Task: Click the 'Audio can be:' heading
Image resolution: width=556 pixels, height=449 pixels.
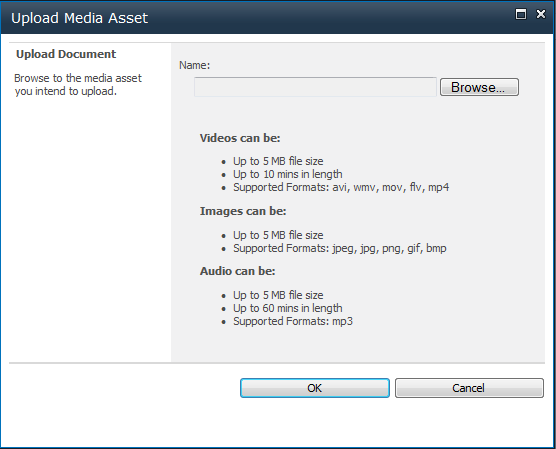Action: [238, 271]
